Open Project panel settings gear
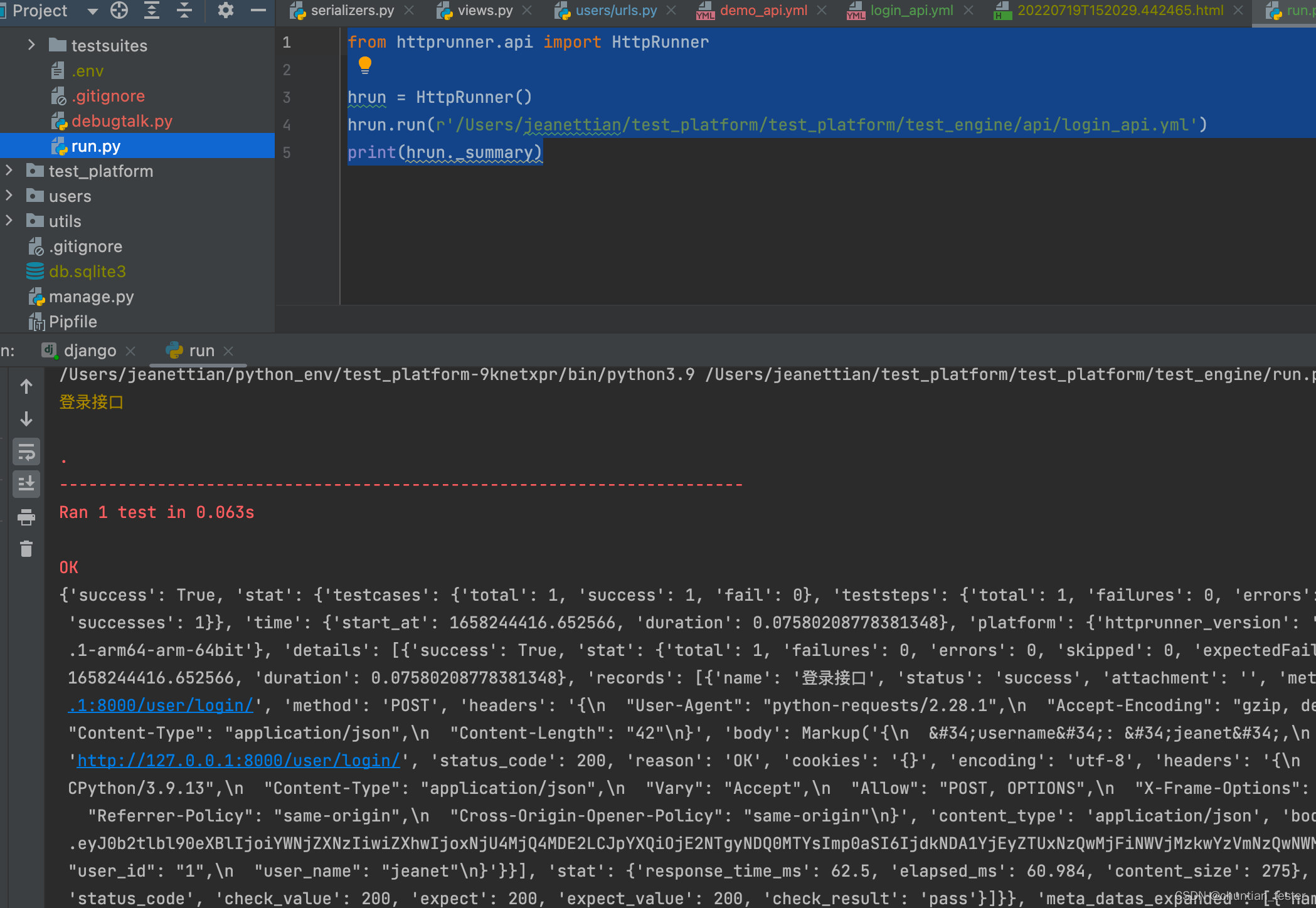The image size is (1316, 908). [x=225, y=10]
